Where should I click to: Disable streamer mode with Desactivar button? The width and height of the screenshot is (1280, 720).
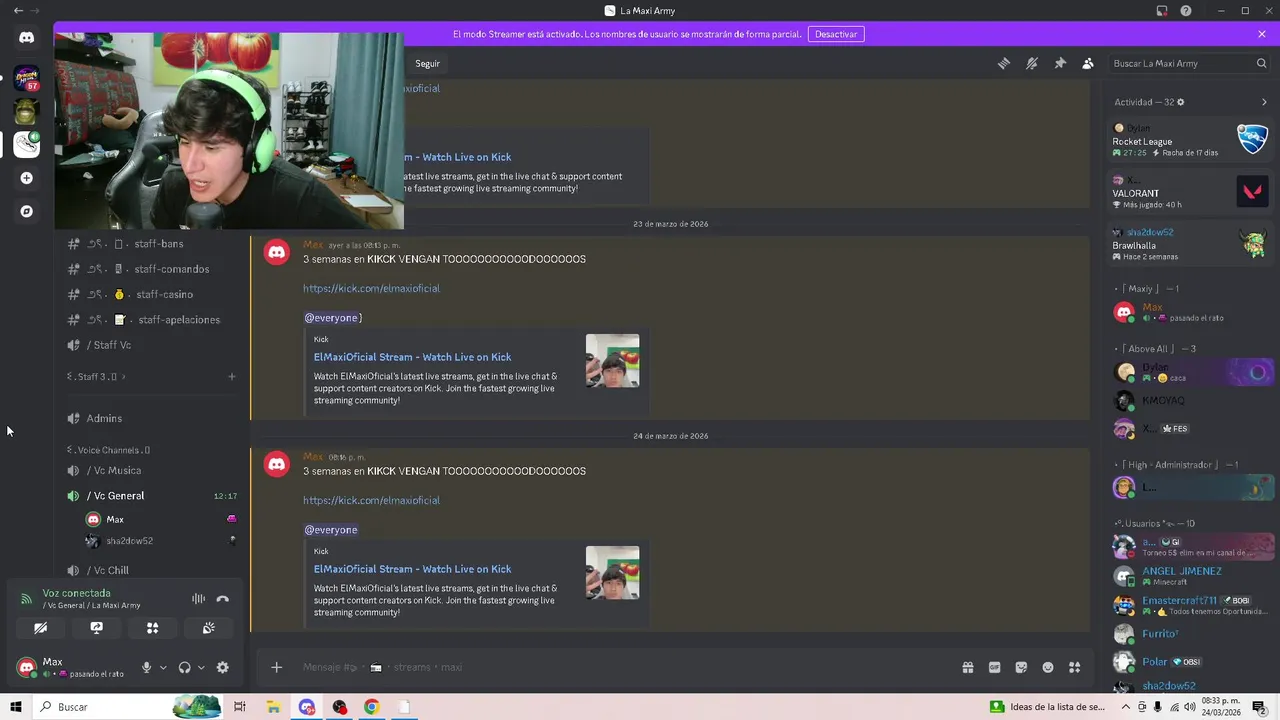836,34
